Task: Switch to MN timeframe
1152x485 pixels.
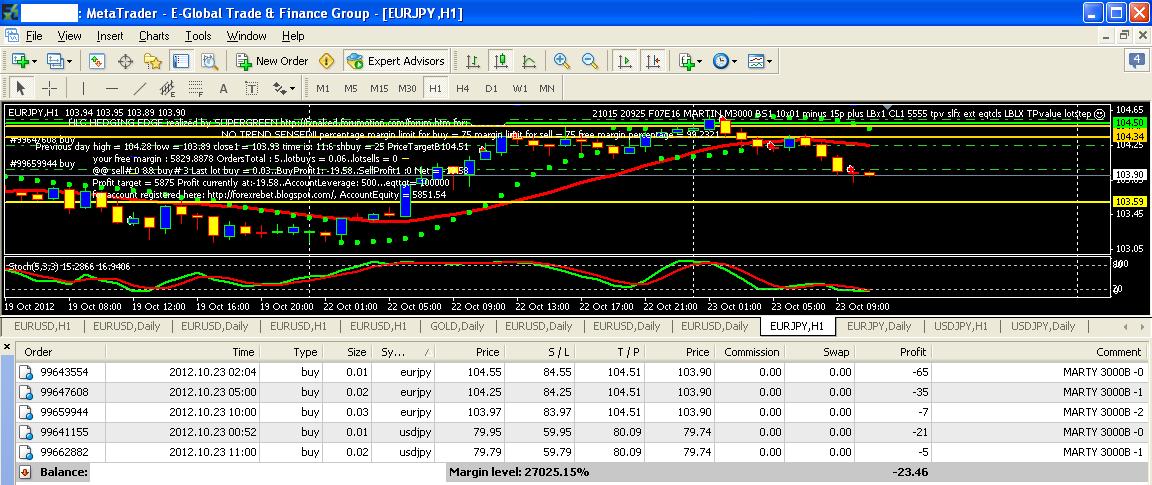Action: [547, 88]
